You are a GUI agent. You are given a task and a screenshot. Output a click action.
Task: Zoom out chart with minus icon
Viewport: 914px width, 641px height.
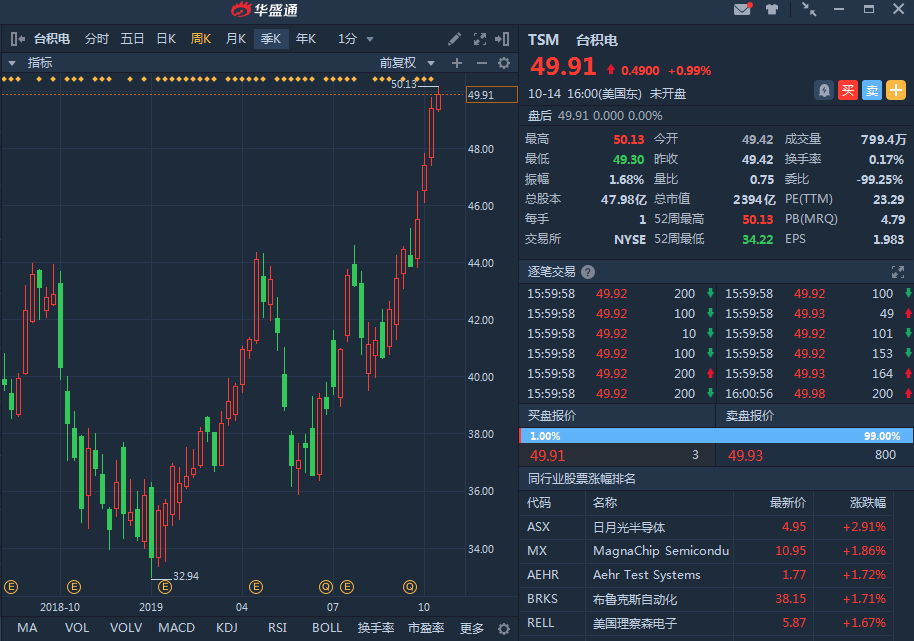coord(481,63)
